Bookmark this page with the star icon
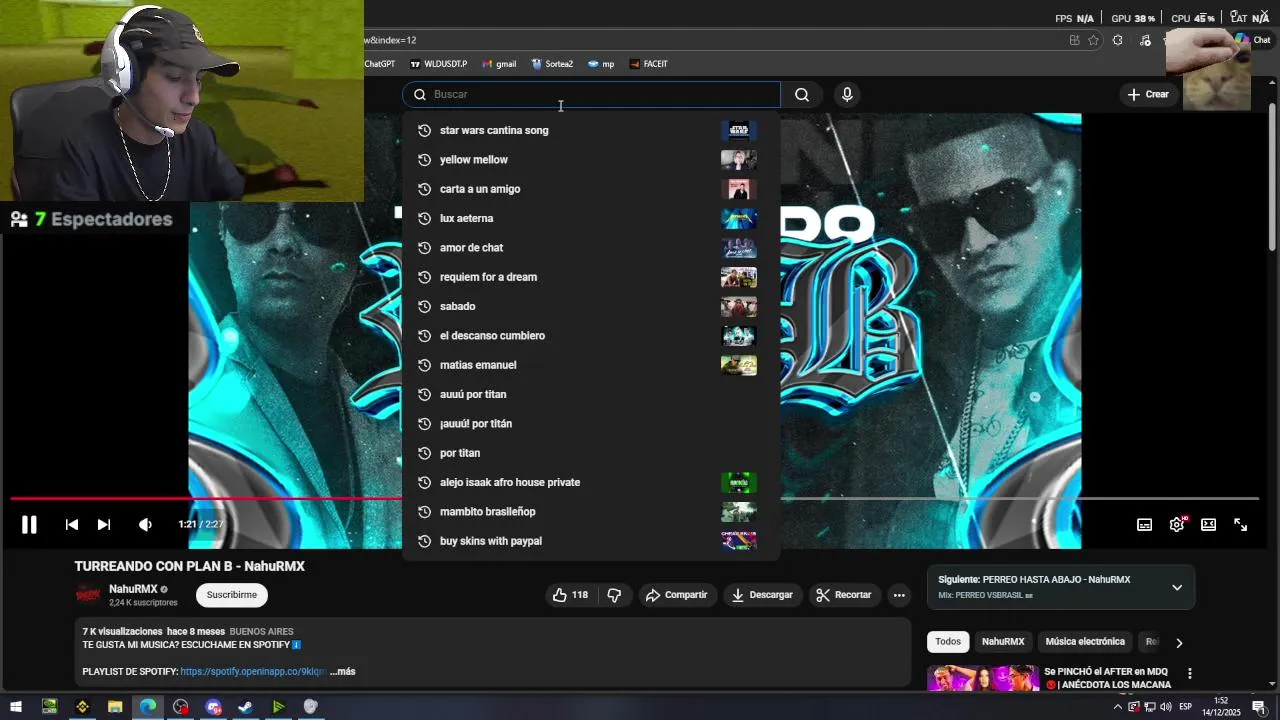Viewport: 1280px width, 720px height. [x=1093, y=40]
